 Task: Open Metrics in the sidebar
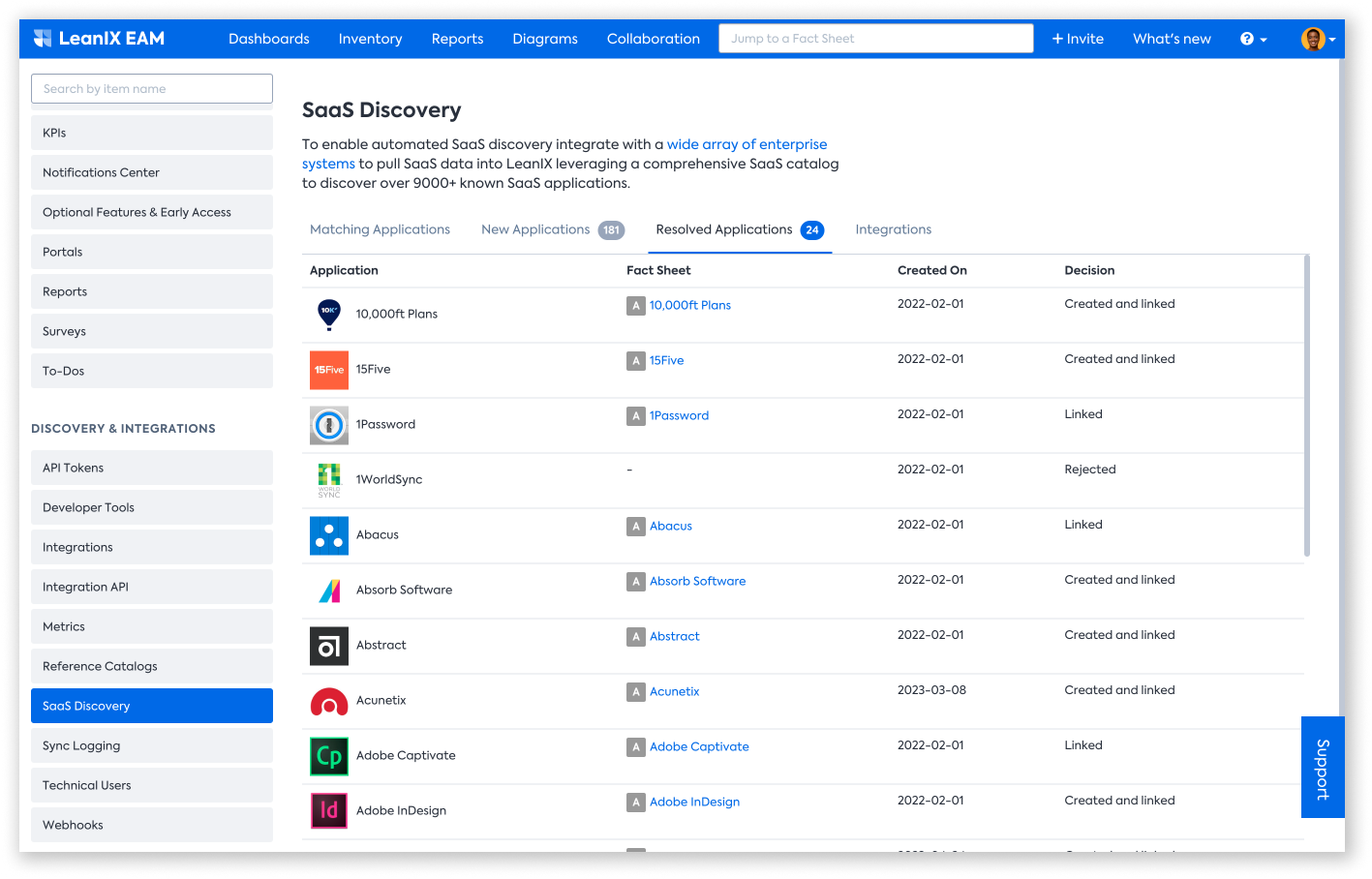point(152,626)
